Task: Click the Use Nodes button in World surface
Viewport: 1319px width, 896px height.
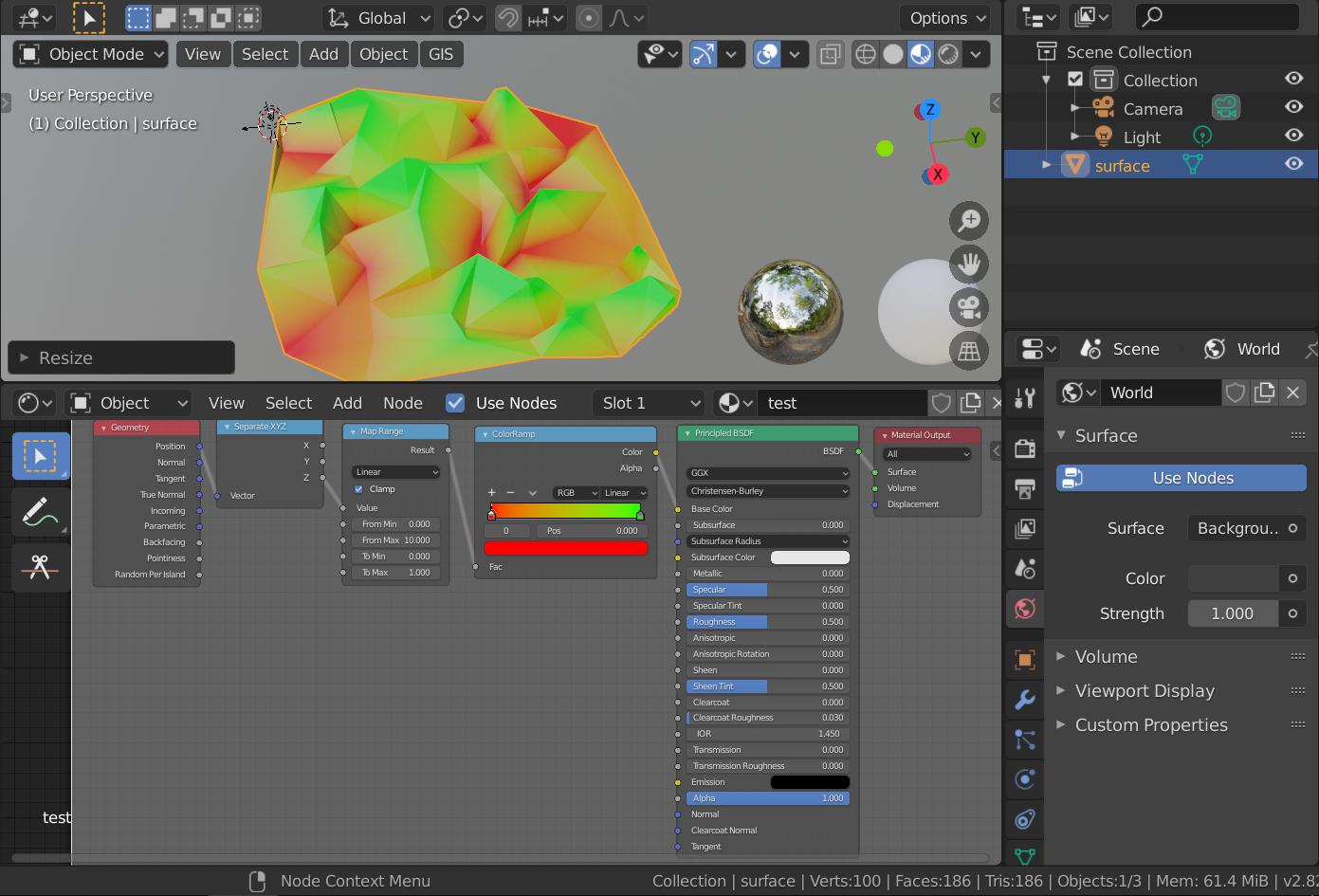Action: point(1180,478)
